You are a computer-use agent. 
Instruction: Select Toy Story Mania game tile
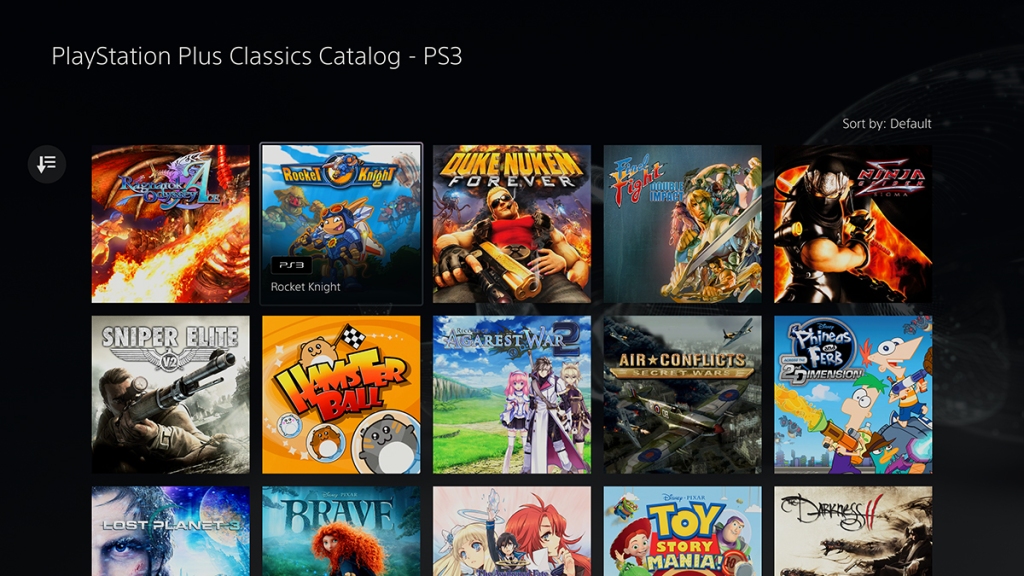tap(682, 531)
